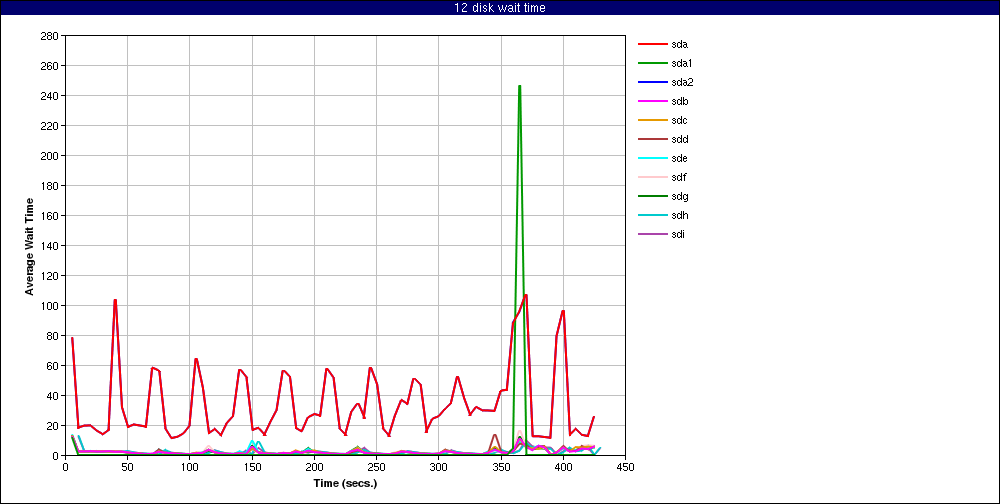Select the sdg legend label

(x=679, y=196)
